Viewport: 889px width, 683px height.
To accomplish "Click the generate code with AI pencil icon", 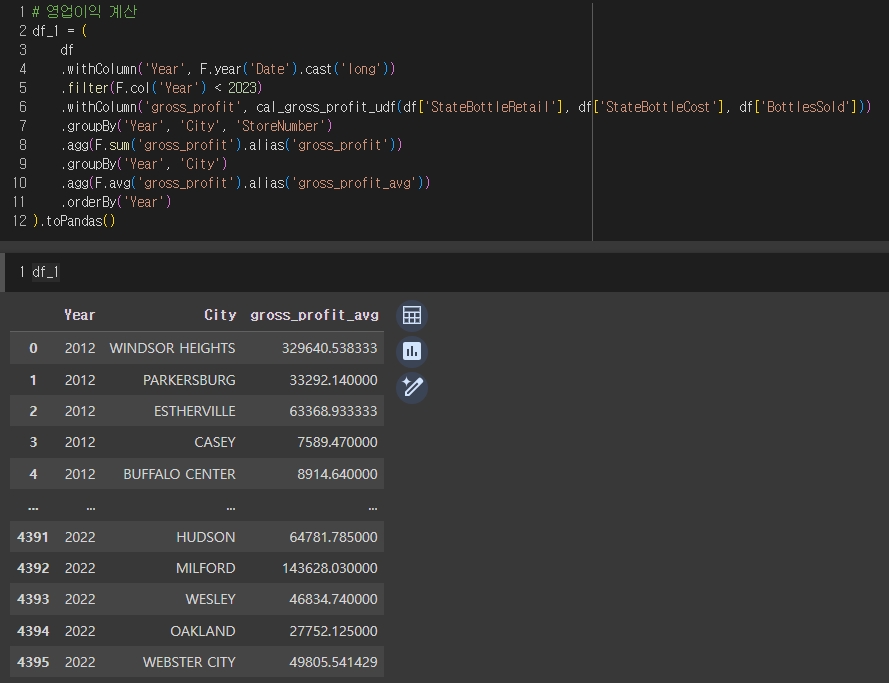I will [x=412, y=388].
